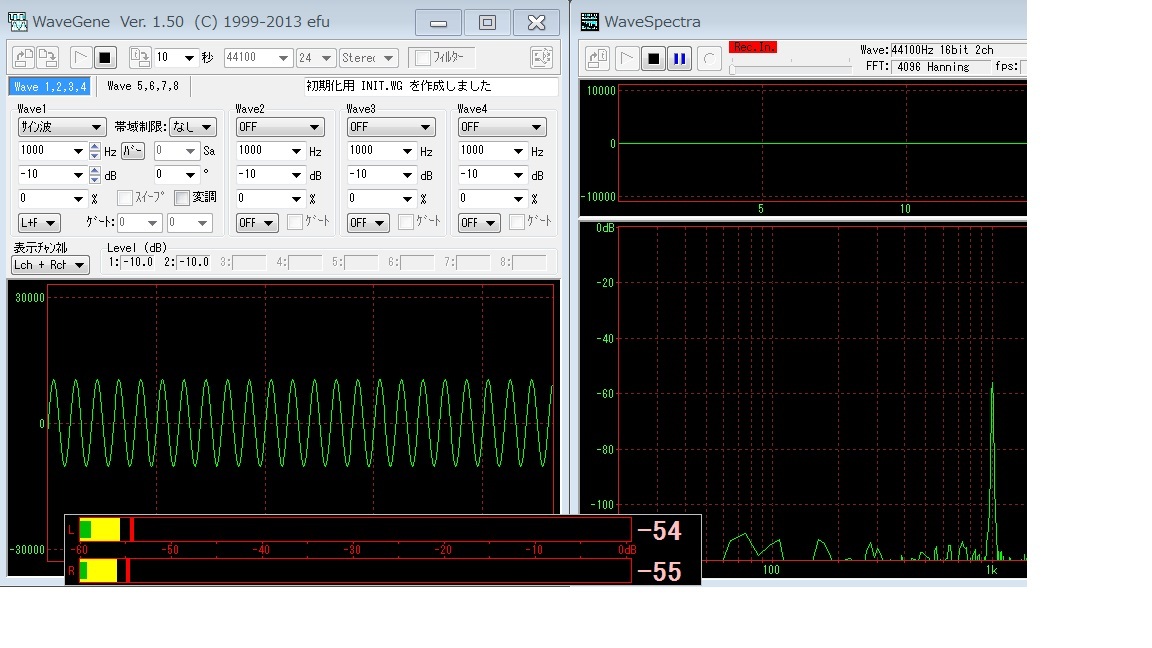The image size is (1152, 648).
Task: Open Wave1 L+R channel output dropdown
Action: tap(39, 223)
